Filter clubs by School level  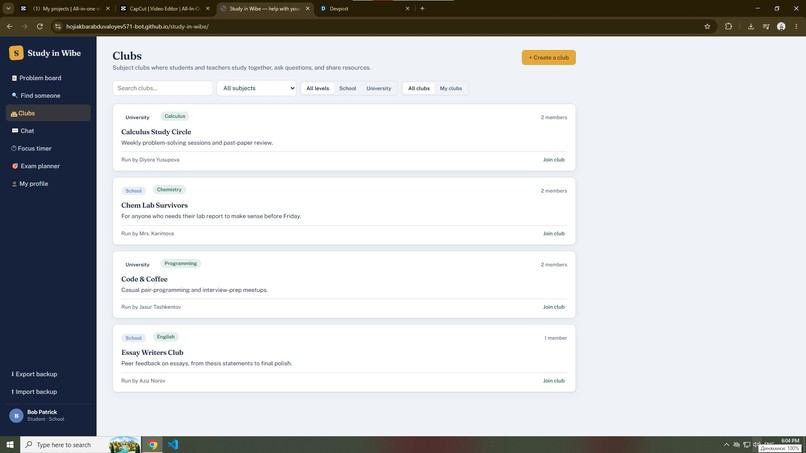pyautogui.click(x=347, y=88)
